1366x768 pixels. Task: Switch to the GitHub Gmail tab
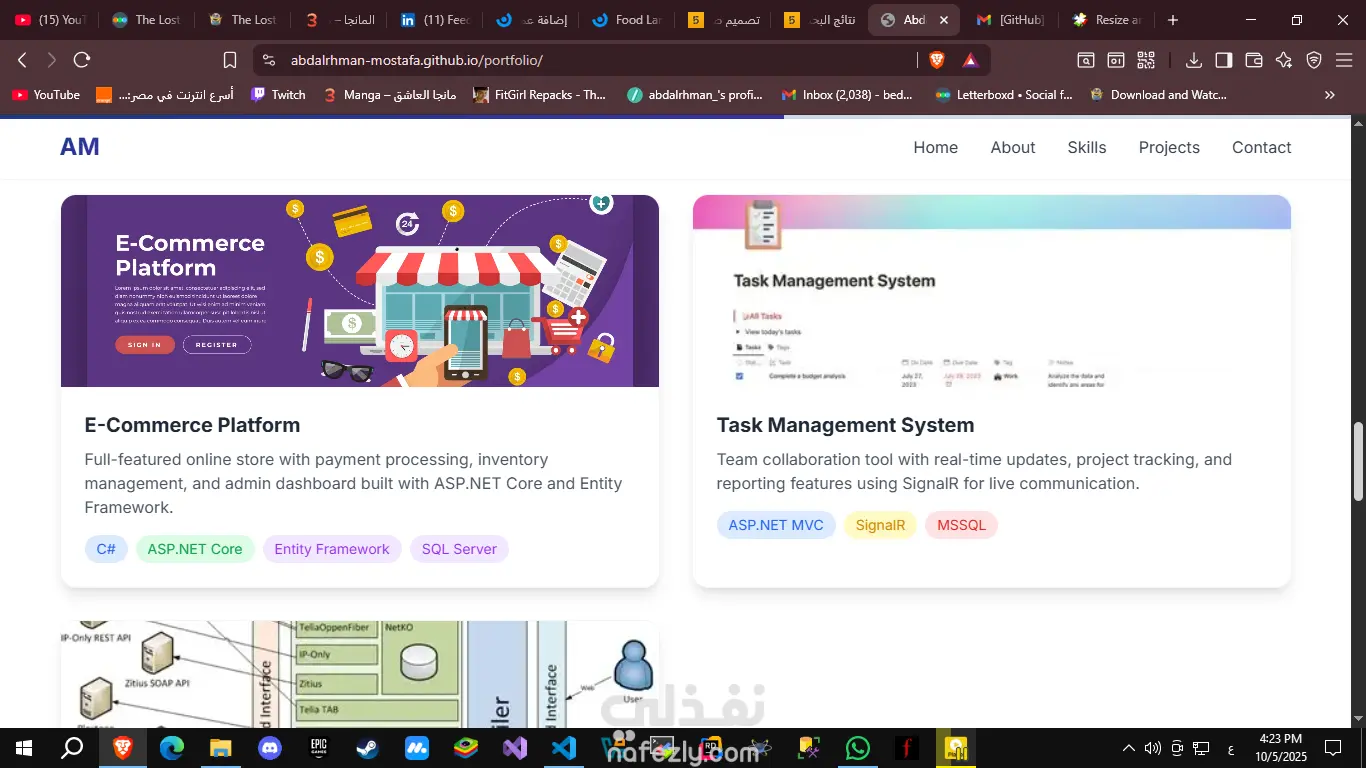click(x=1010, y=20)
